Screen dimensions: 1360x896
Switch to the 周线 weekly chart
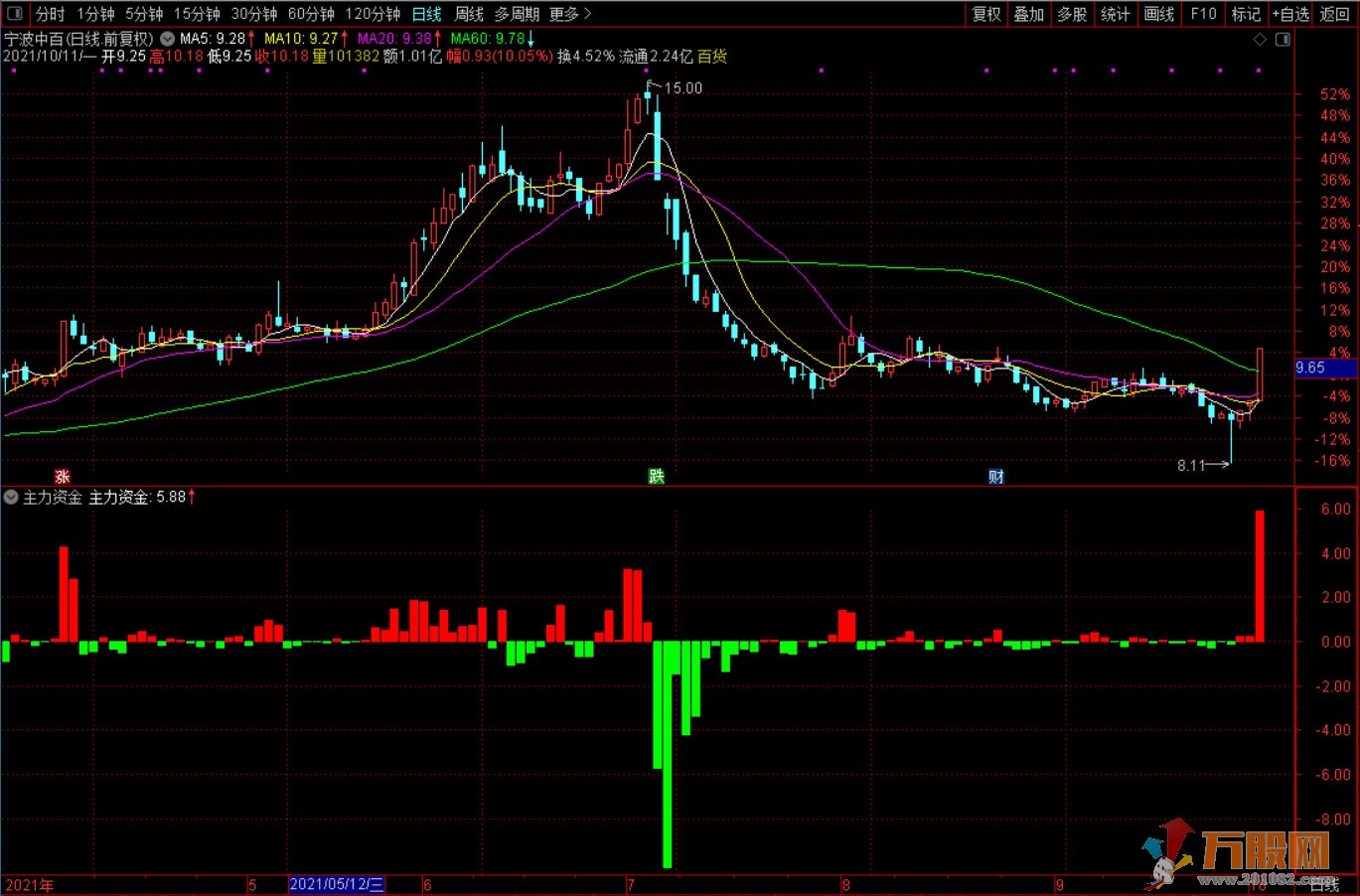tap(469, 14)
